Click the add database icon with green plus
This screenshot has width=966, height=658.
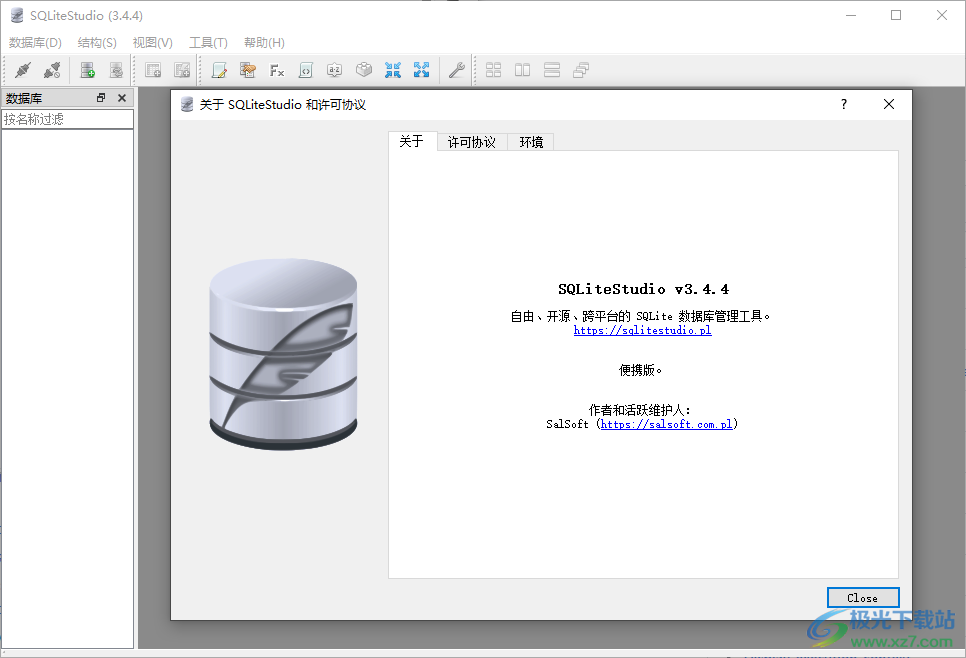click(x=86, y=70)
